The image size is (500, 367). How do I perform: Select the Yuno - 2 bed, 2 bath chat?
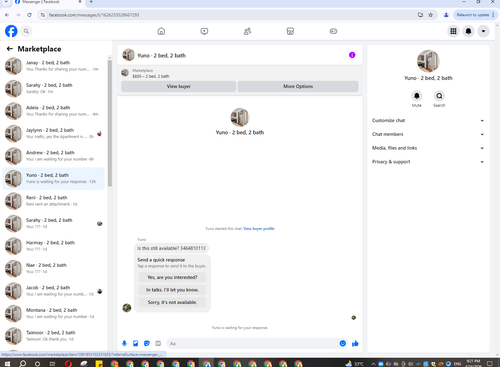[54, 179]
